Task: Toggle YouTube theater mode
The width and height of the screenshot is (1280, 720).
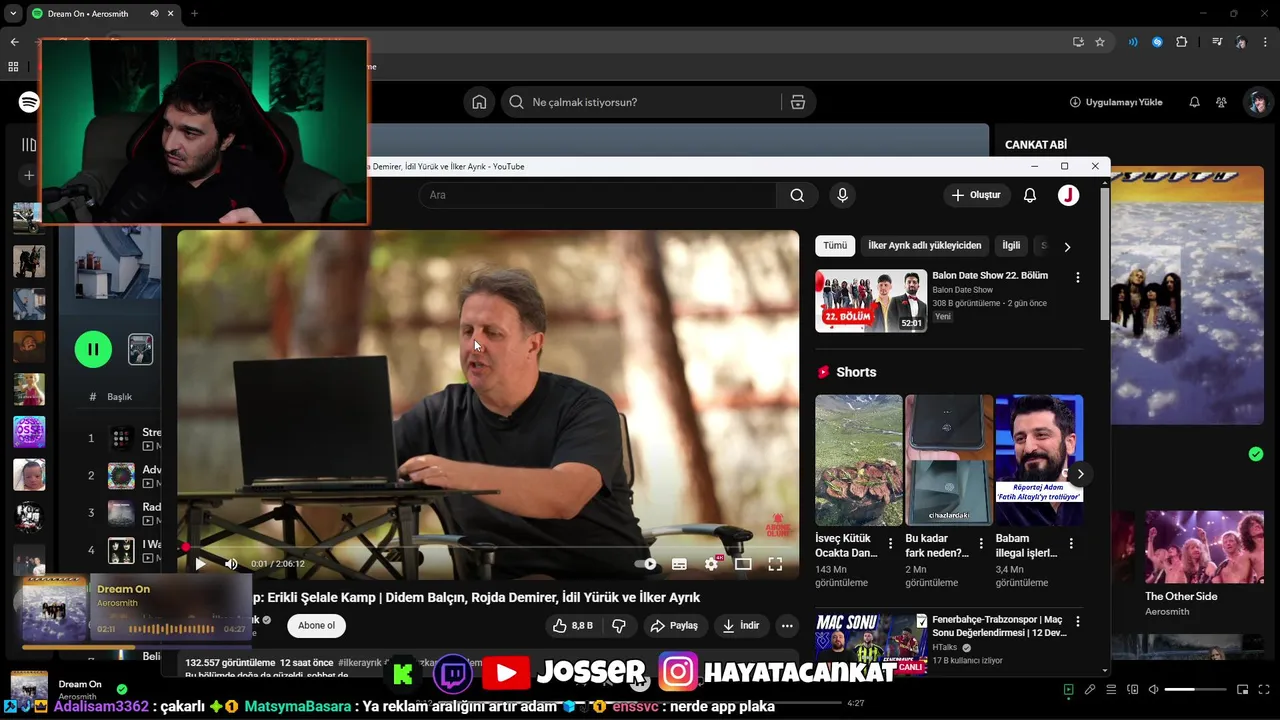Action: [x=743, y=564]
